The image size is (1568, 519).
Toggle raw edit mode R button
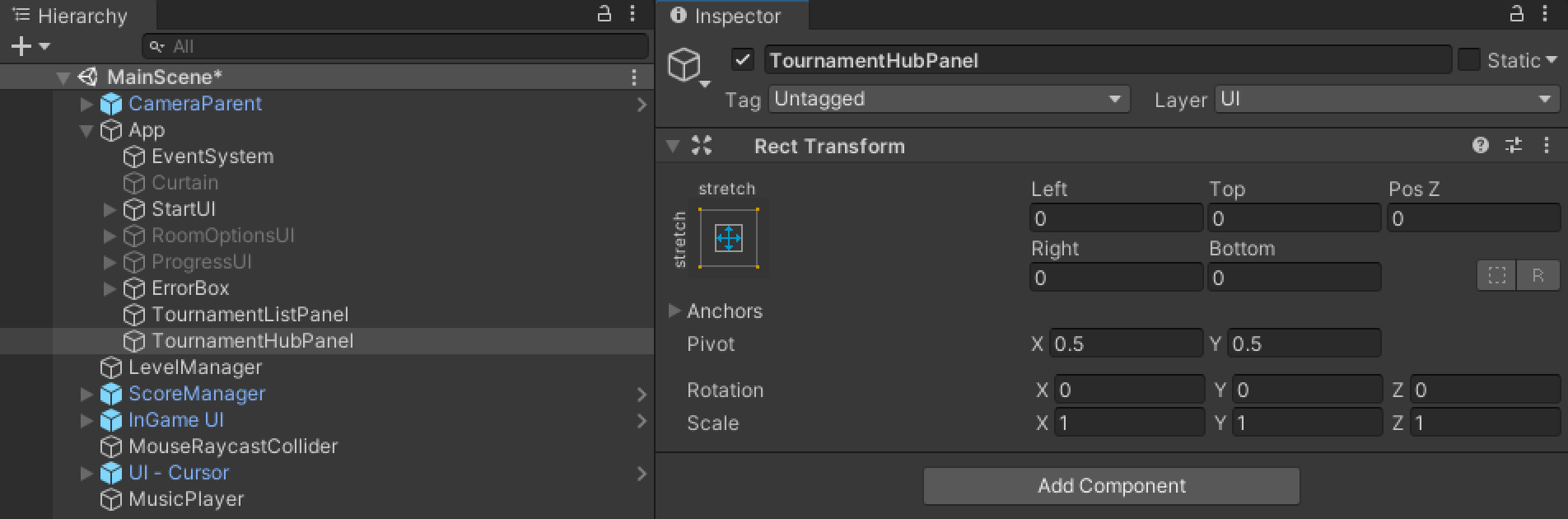click(x=1538, y=276)
